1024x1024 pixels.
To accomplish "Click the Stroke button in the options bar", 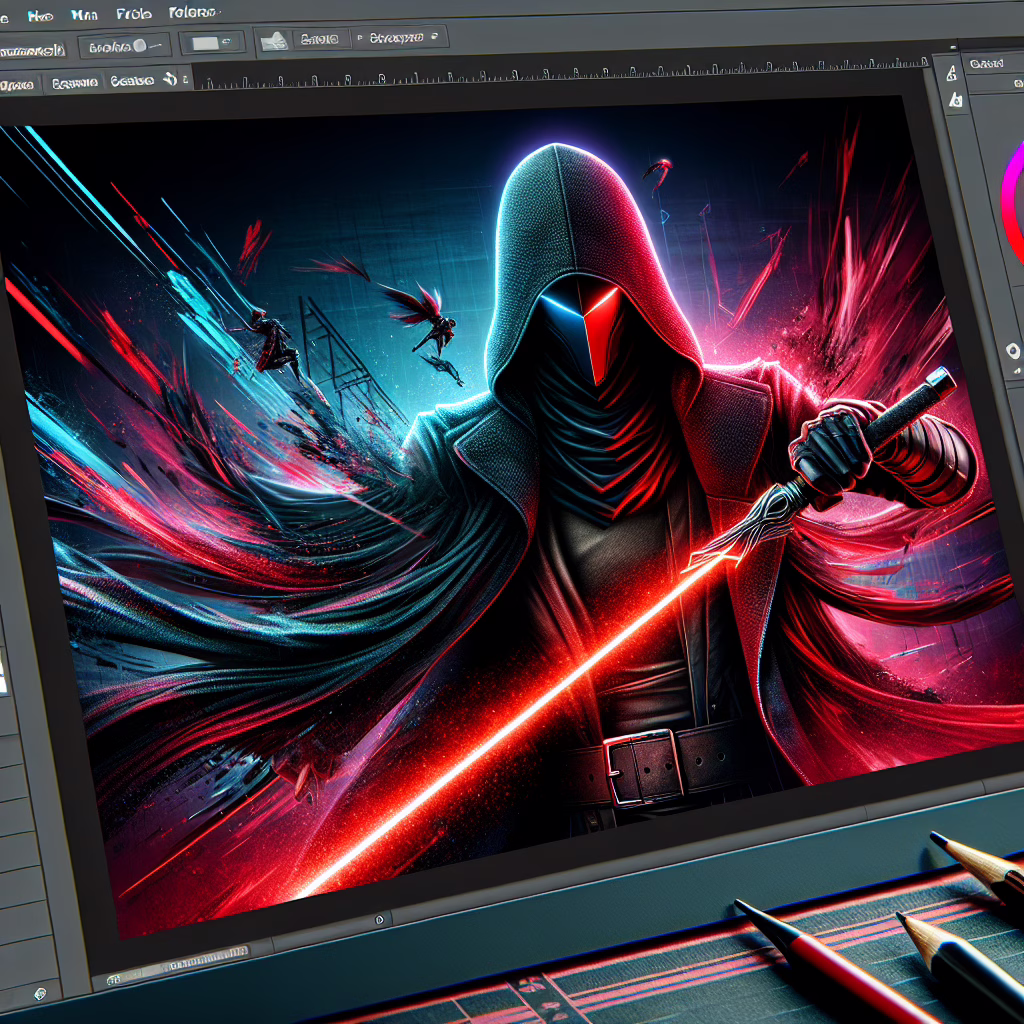I will [322, 39].
